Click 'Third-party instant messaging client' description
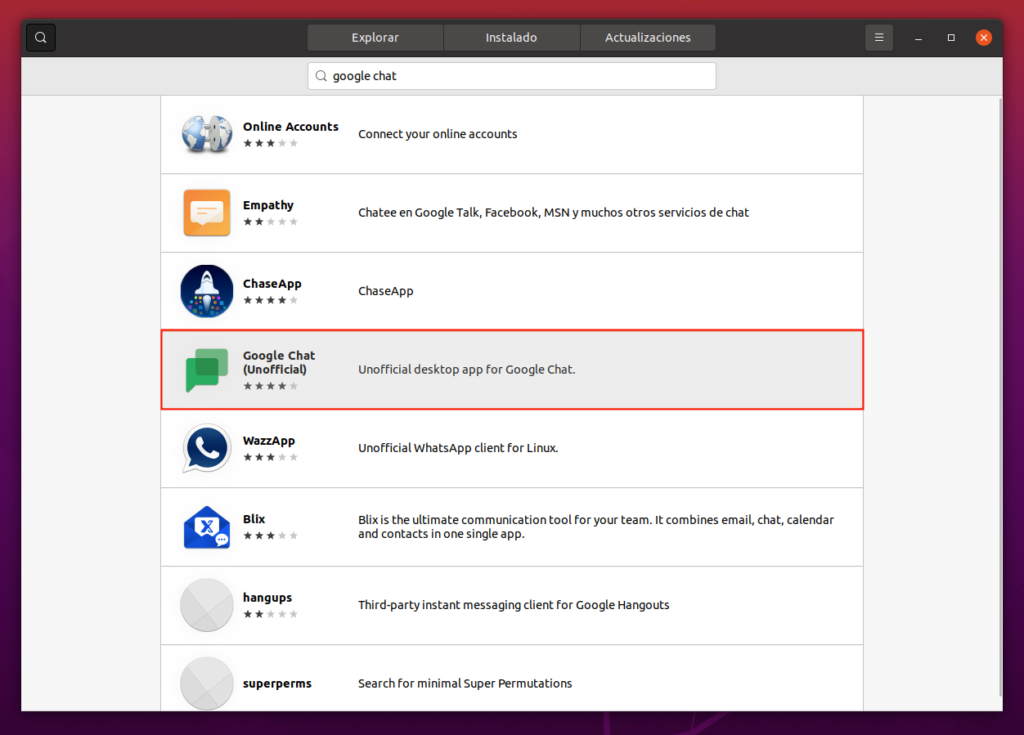The image size is (1024, 735). click(x=513, y=605)
